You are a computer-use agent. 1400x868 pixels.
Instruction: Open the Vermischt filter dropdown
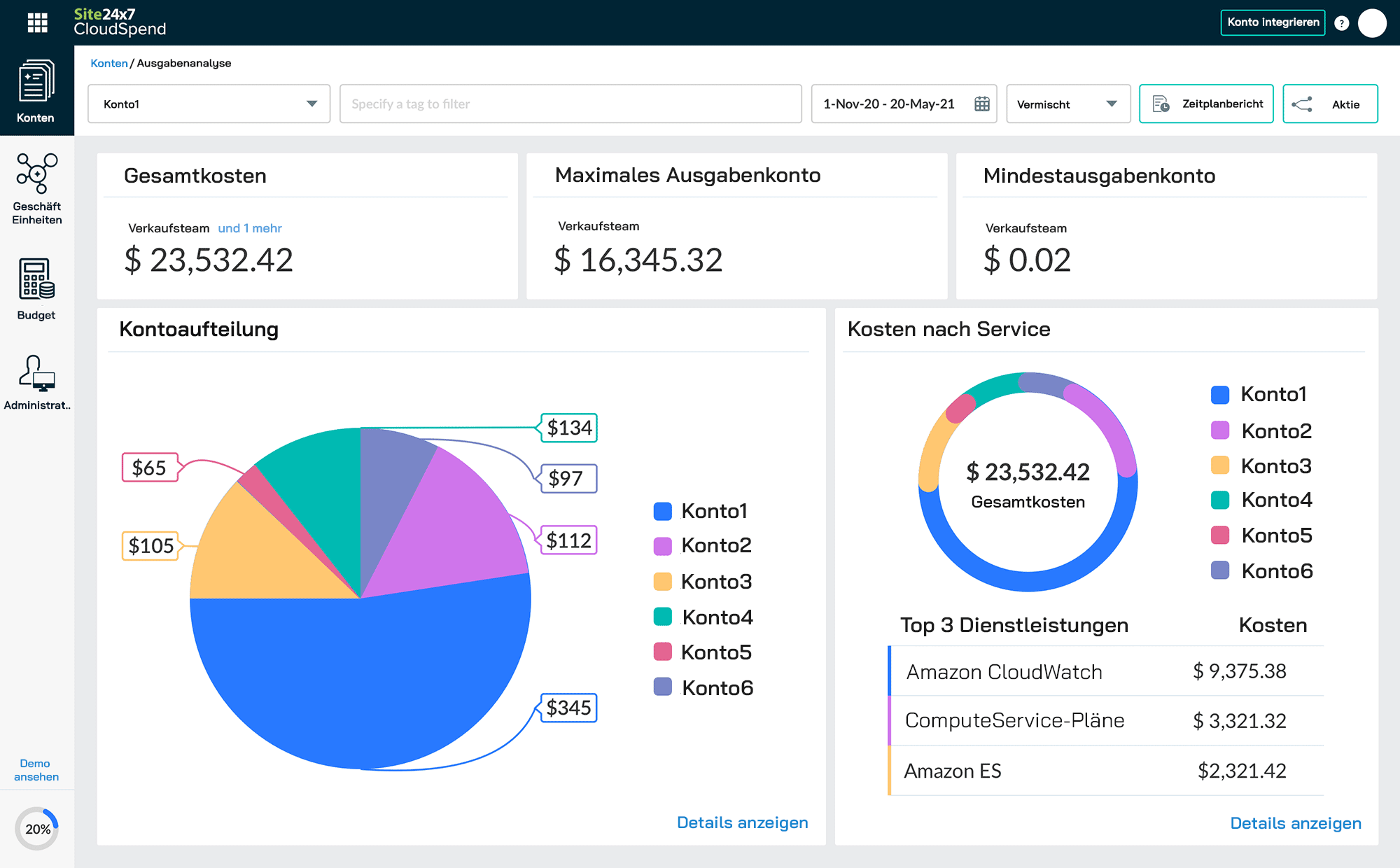point(1065,103)
